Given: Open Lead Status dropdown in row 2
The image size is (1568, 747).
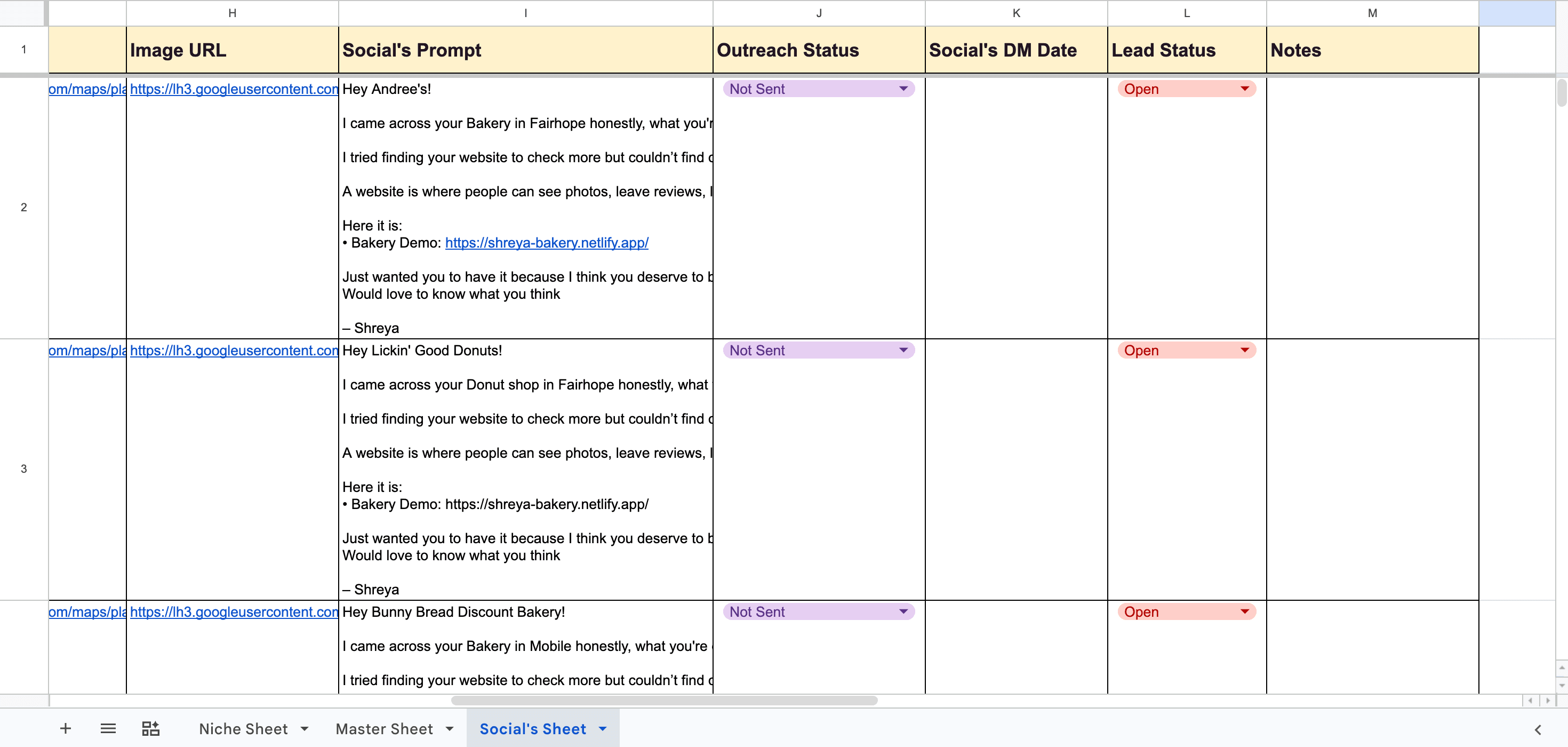Looking at the screenshot, I should (1186, 89).
